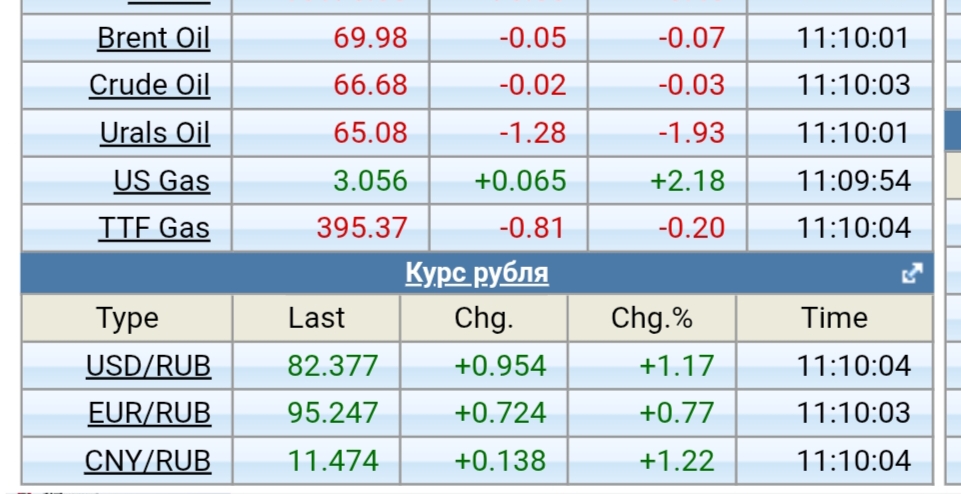Click the Type column header

click(127, 319)
